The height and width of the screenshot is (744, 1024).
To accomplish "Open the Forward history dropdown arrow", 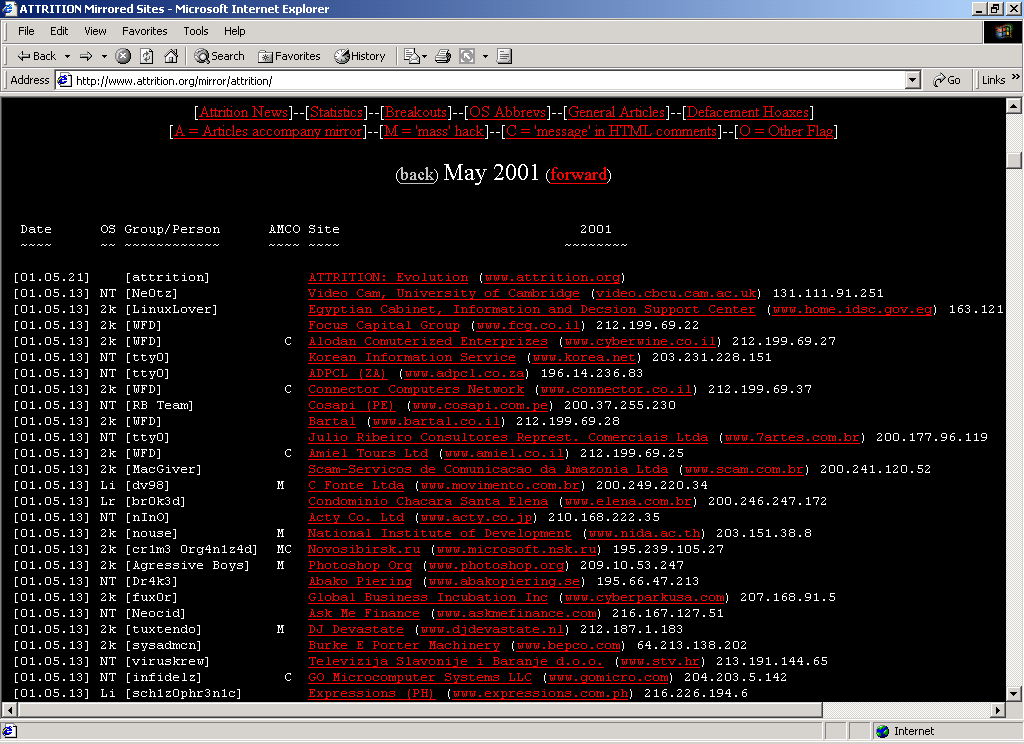I will click(104, 56).
